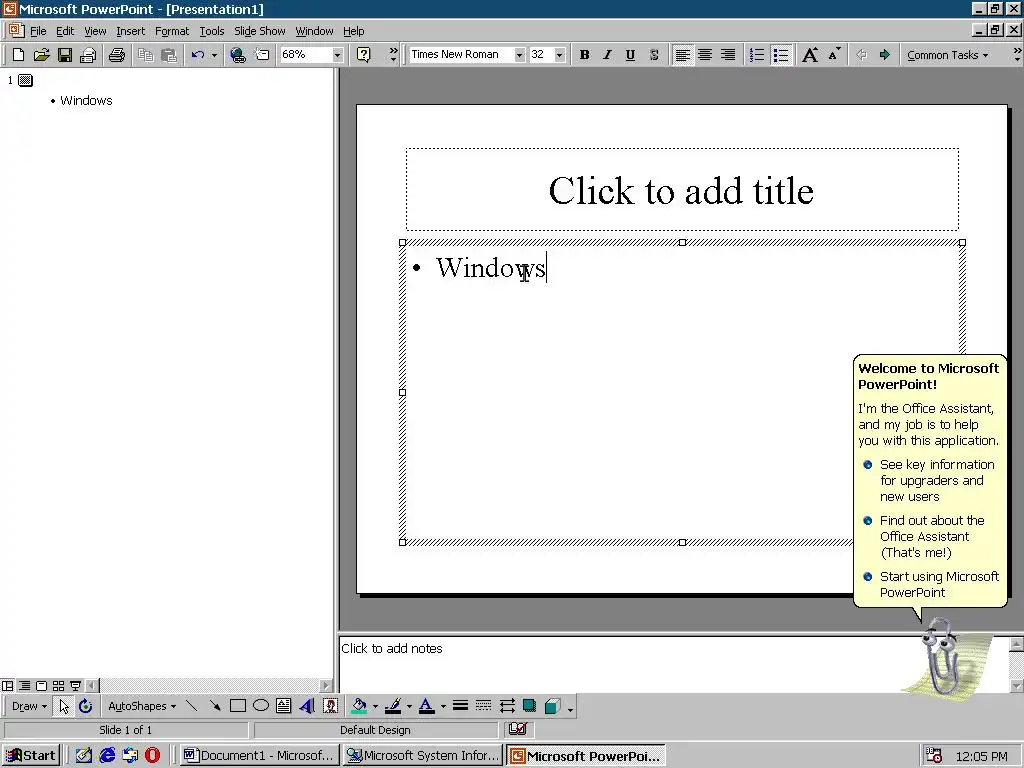The width and height of the screenshot is (1024, 768).
Task: Create a new presentation with New icon
Action: 18,55
